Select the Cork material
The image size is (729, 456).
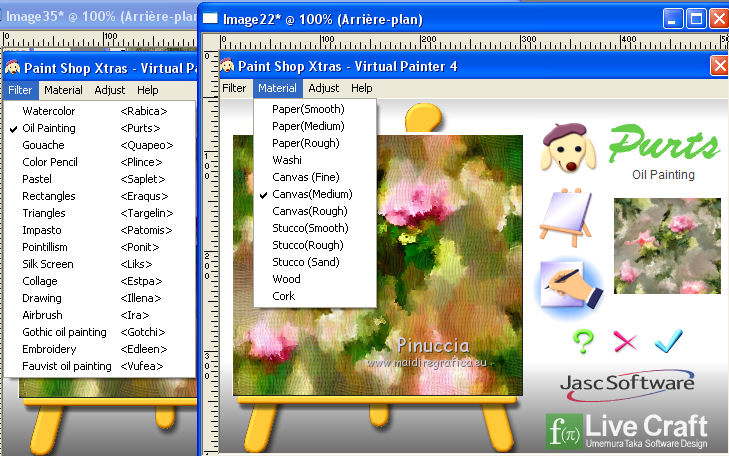tap(315, 296)
